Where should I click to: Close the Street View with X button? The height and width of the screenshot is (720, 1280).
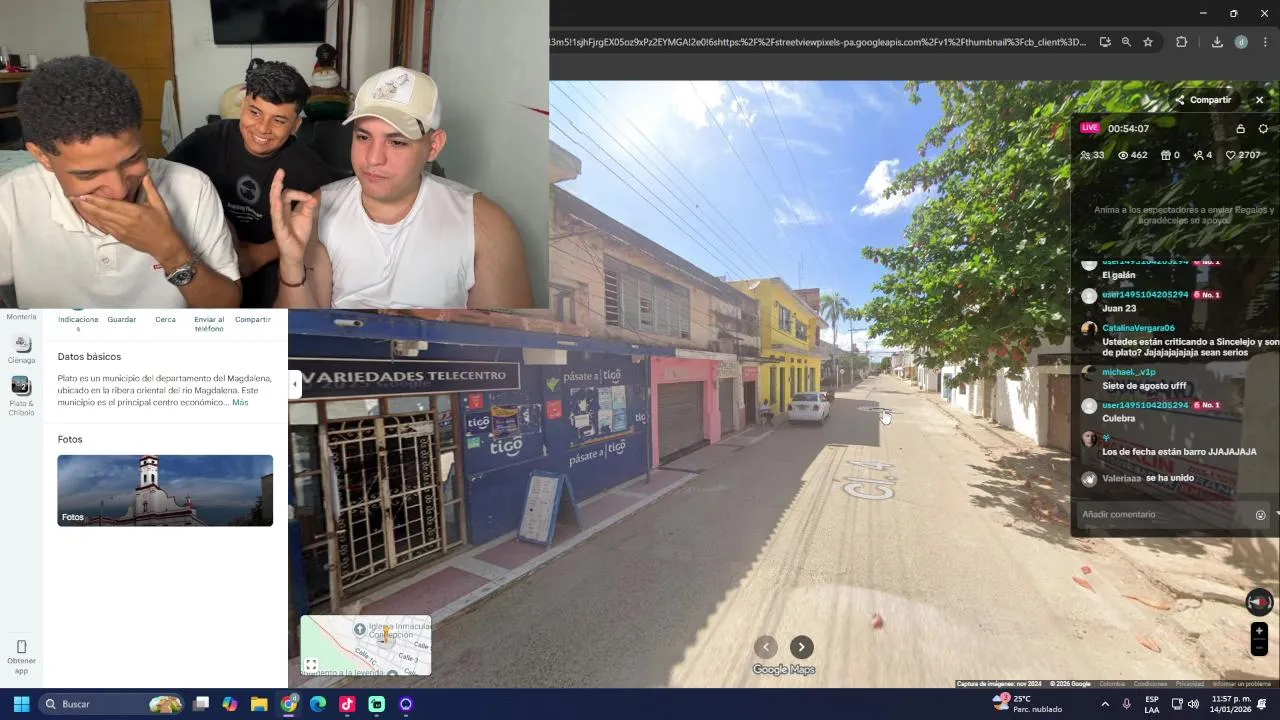pos(1259,100)
